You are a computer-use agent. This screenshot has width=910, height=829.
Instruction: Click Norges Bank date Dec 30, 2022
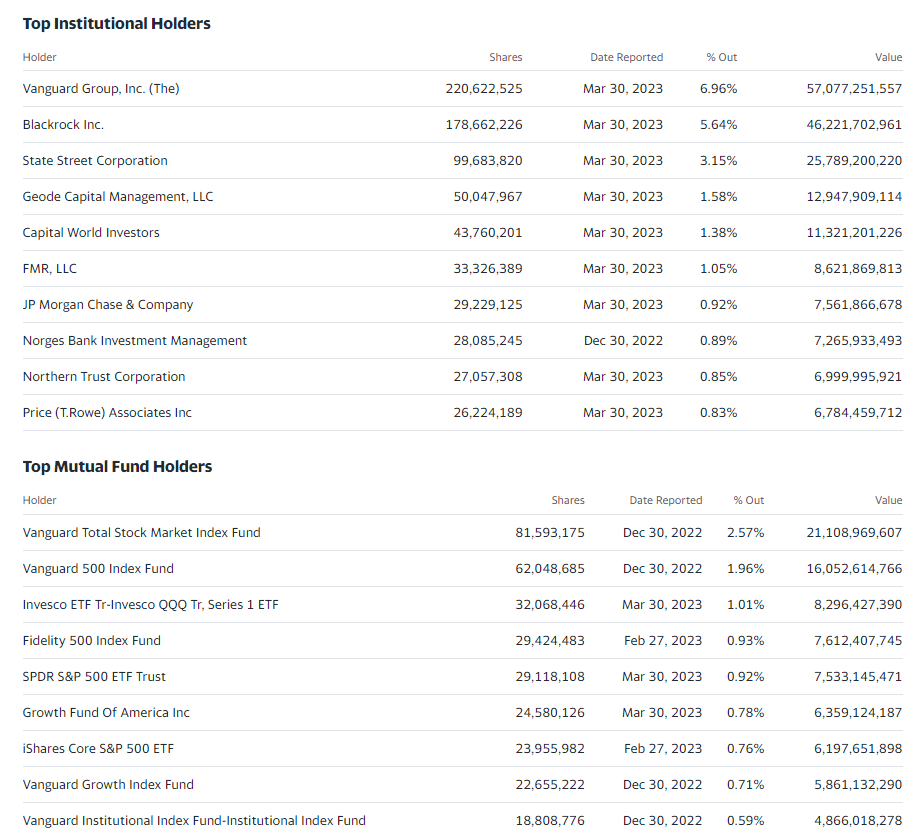[x=623, y=341]
